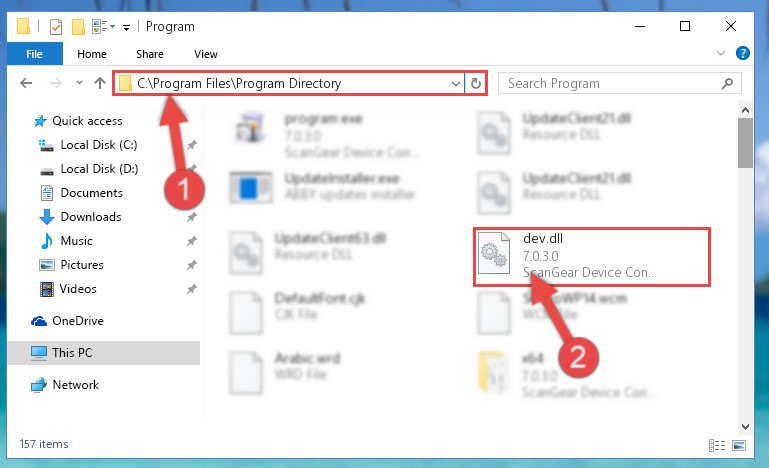Switch to details list view icon

(x=717, y=445)
